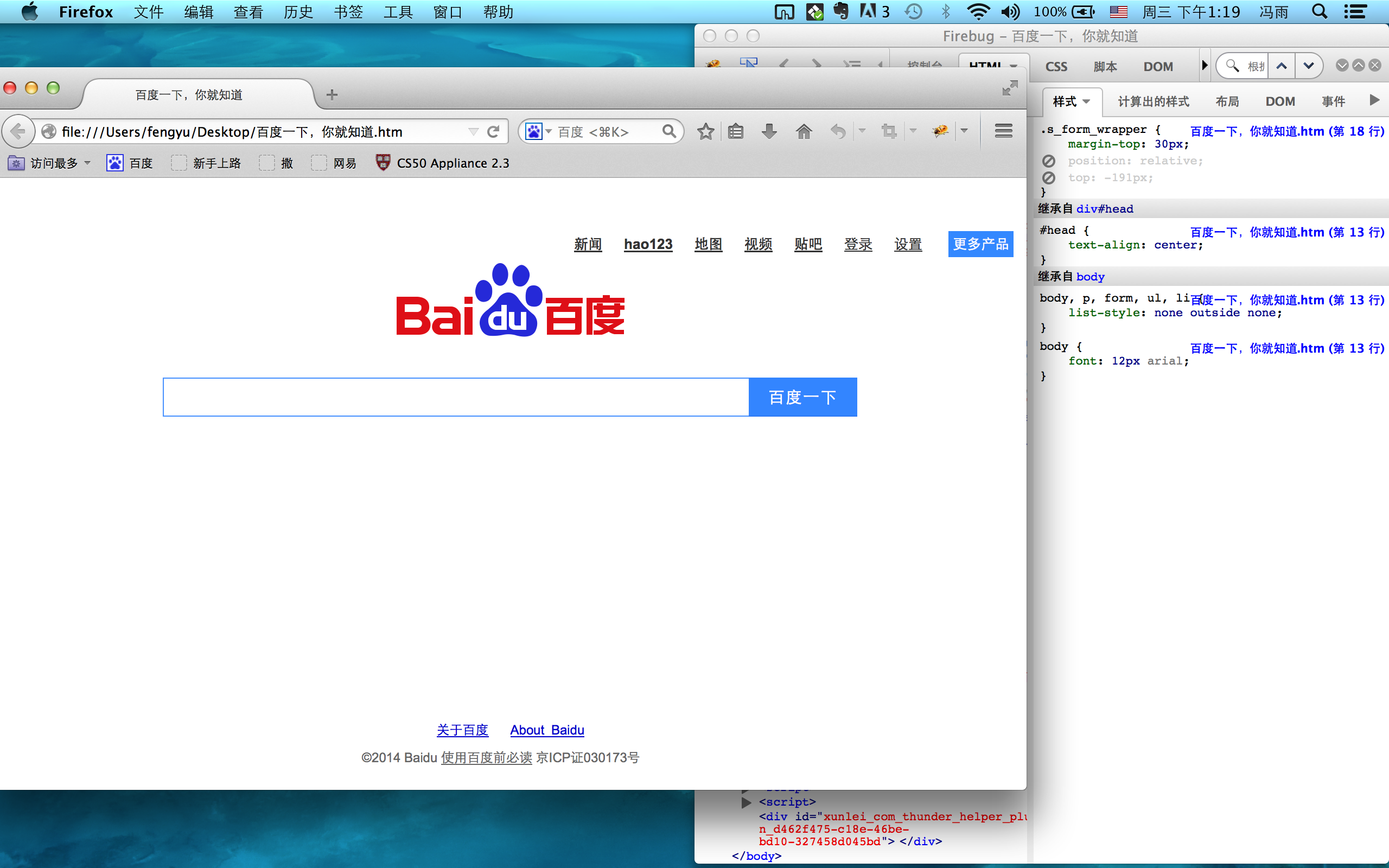Click the bookmarks list icon
Image resolution: width=1389 pixels, height=868 pixels.
click(736, 131)
